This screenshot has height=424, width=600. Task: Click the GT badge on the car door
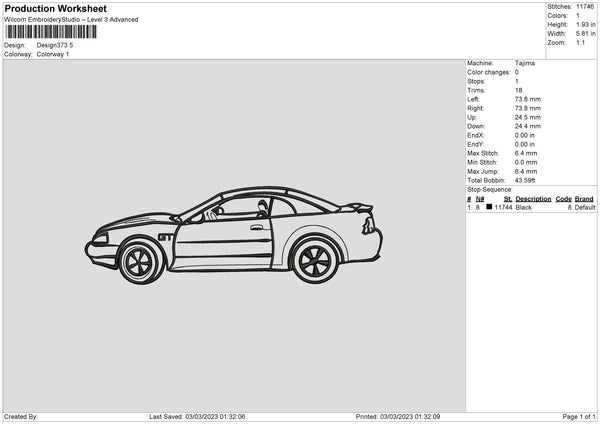165,238
